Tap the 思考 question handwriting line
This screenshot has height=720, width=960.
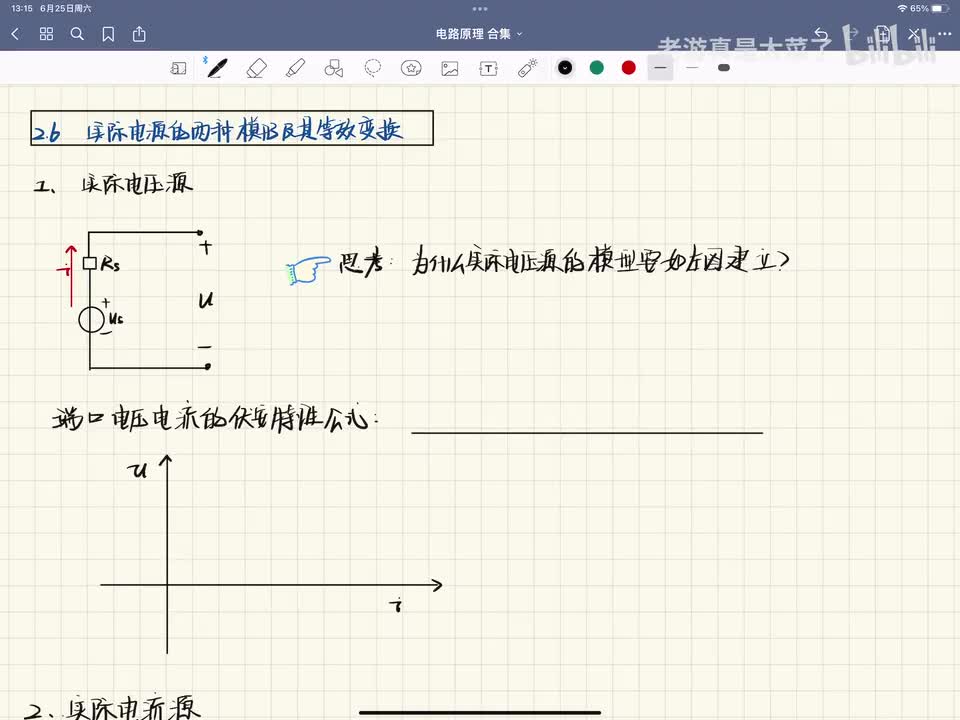click(564, 262)
